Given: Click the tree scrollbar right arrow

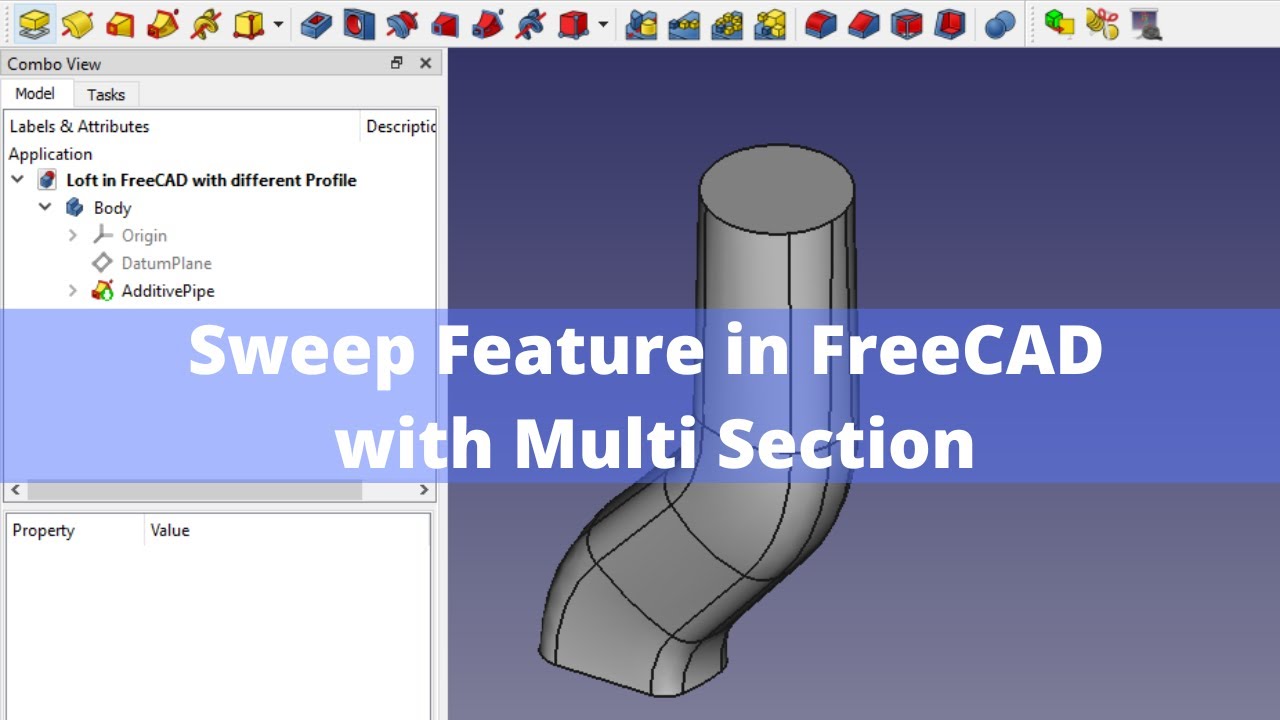Looking at the screenshot, I should point(424,490).
